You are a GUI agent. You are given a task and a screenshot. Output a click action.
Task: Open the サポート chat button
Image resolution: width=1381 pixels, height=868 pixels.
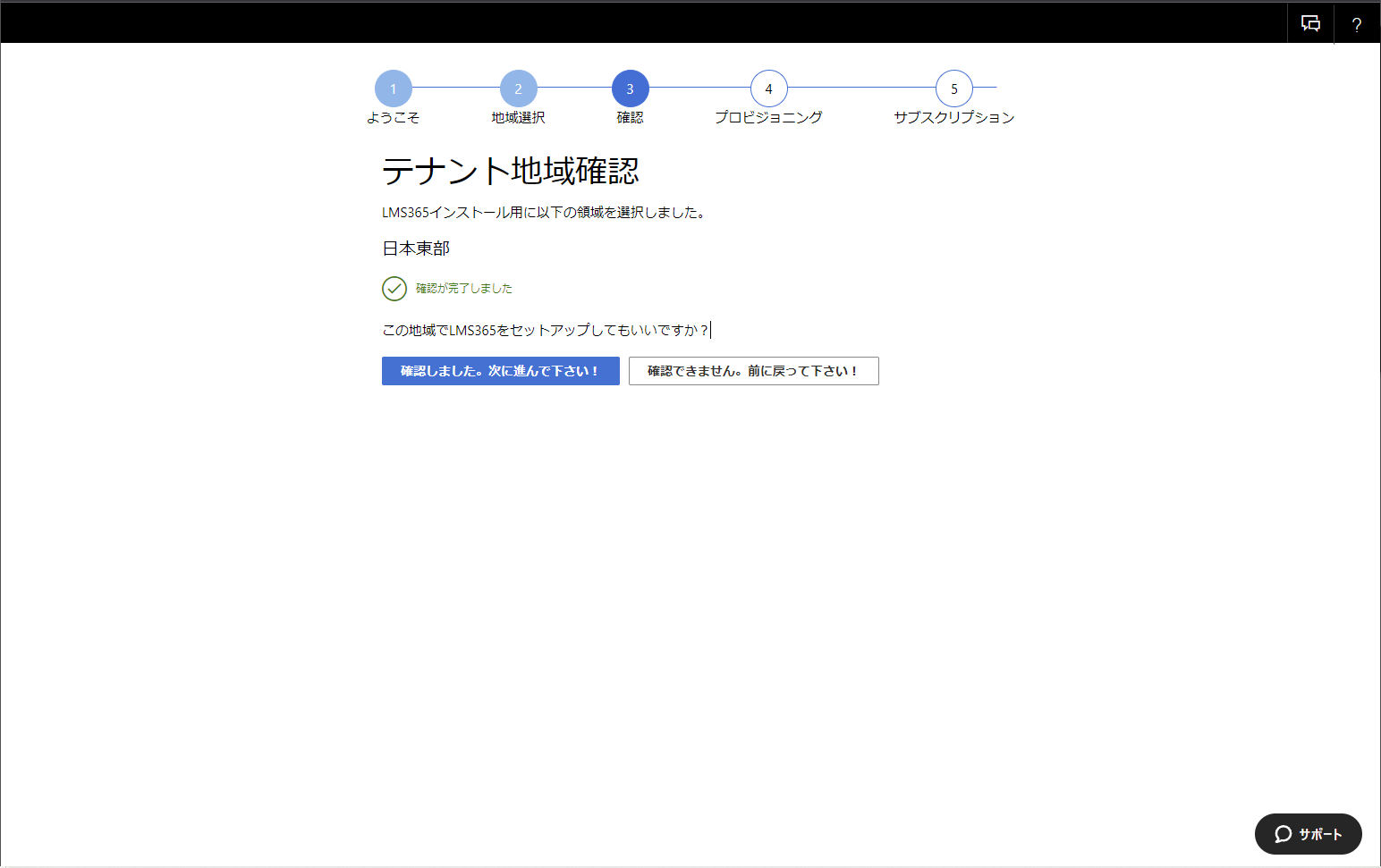point(1308,834)
